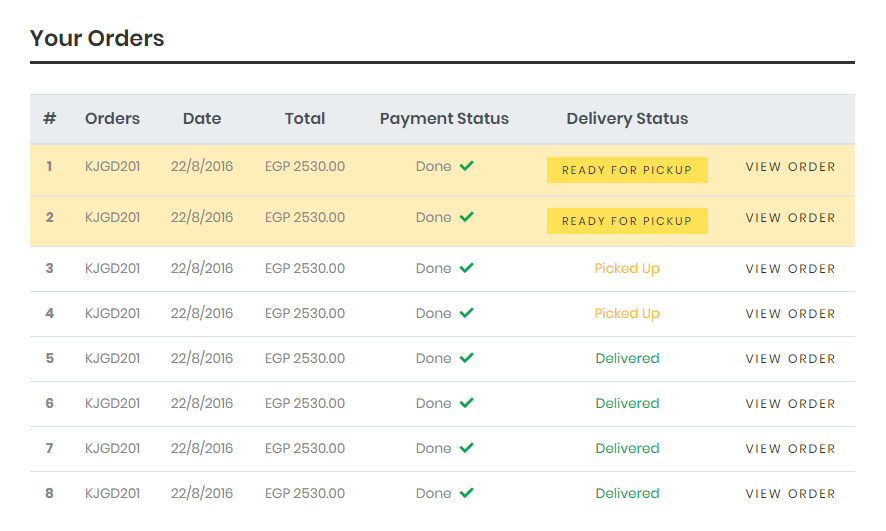This screenshot has width=886, height=531.
Task: Click the green checkmark in row 5
Action: coord(466,358)
